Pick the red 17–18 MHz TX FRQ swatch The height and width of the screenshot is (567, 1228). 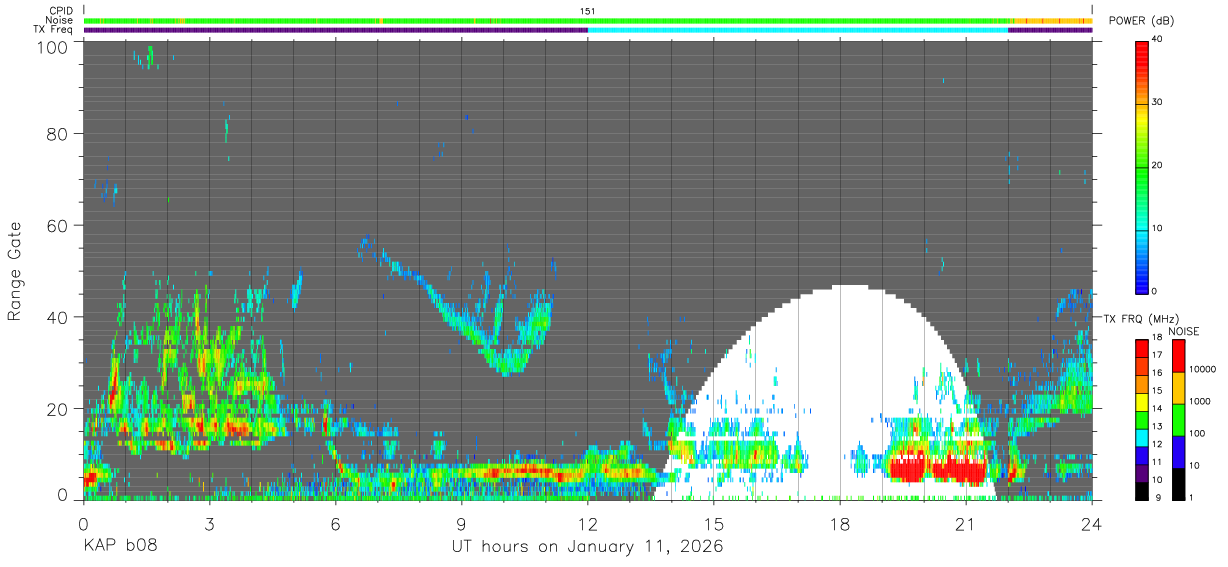1141,348
